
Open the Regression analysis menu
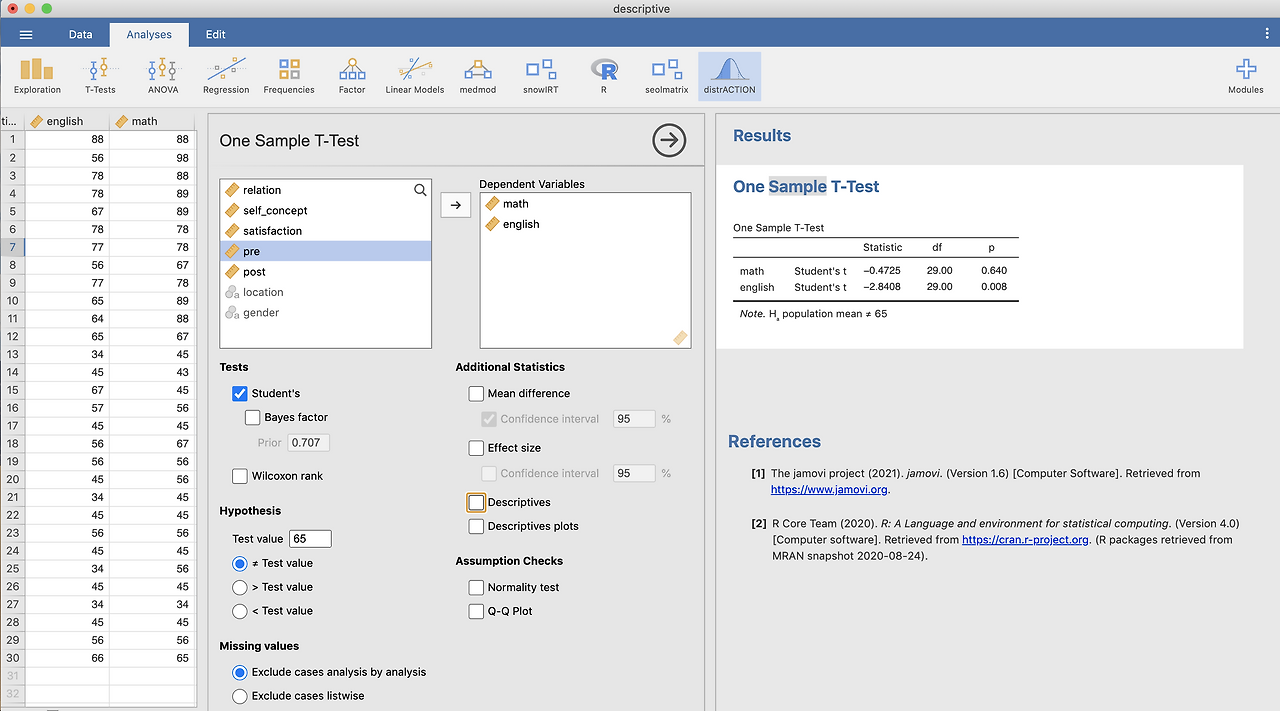pos(226,76)
